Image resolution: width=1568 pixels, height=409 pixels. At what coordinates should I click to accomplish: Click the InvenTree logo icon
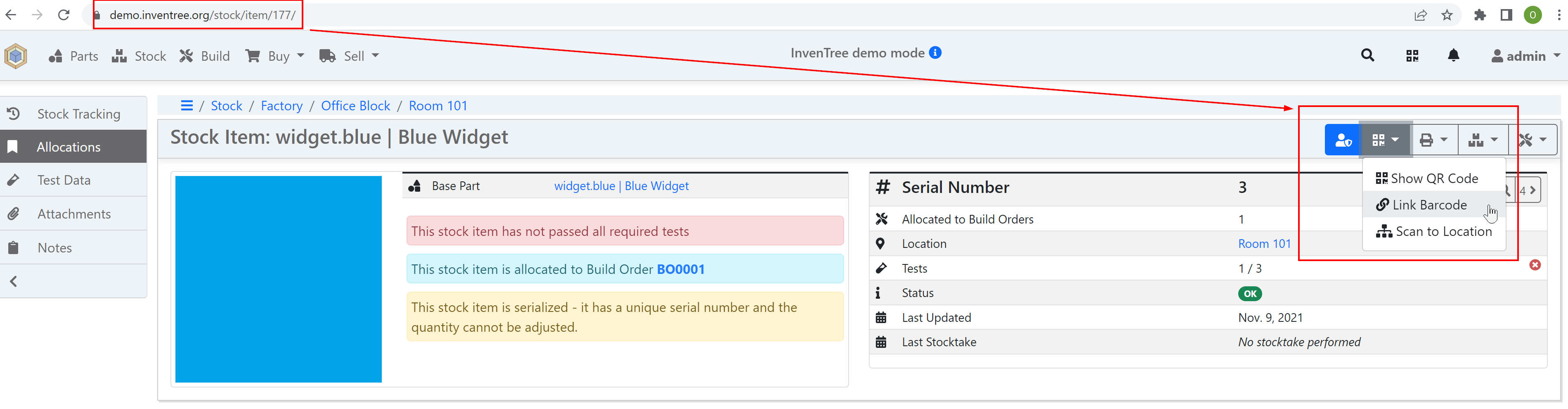pyautogui.click(x=15, y=56)
